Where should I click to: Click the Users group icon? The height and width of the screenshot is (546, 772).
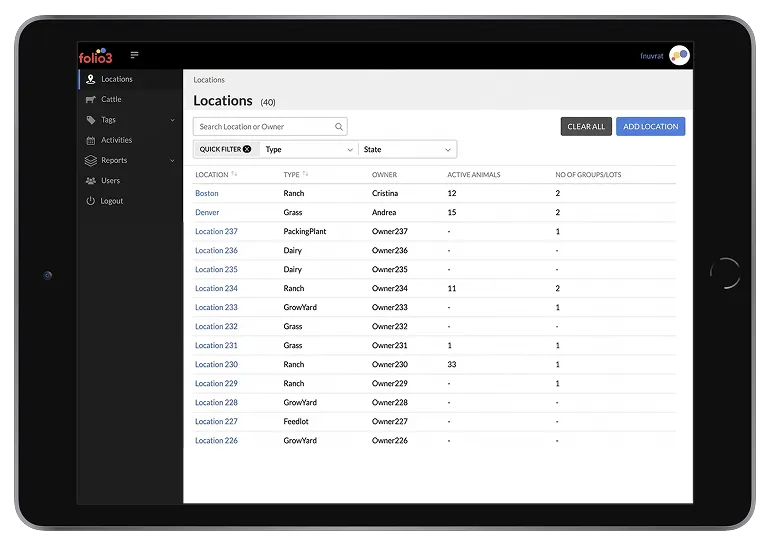(91, 181)
